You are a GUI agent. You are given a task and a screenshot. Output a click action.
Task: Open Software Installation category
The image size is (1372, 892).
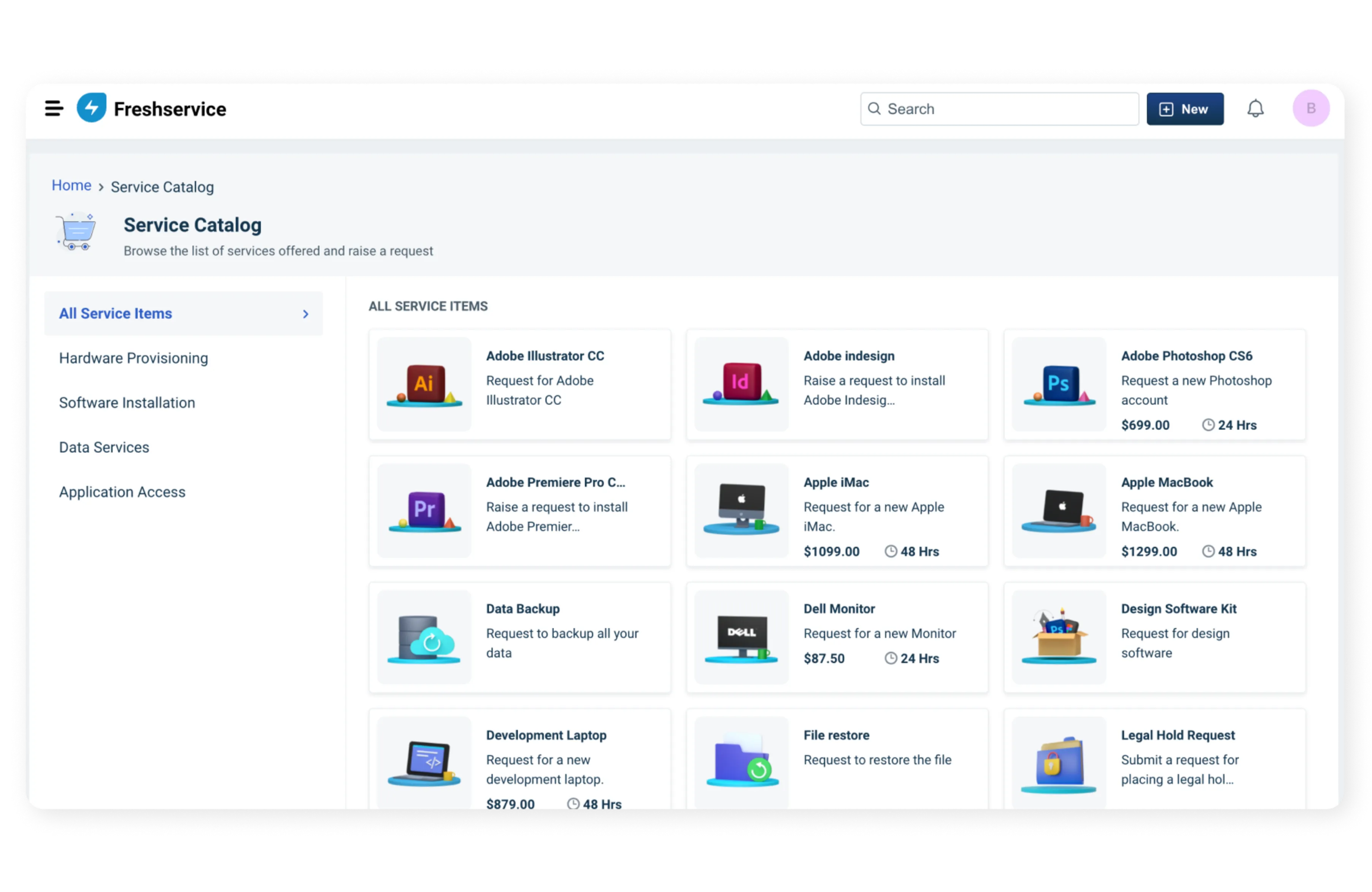(x=127, y=402)
